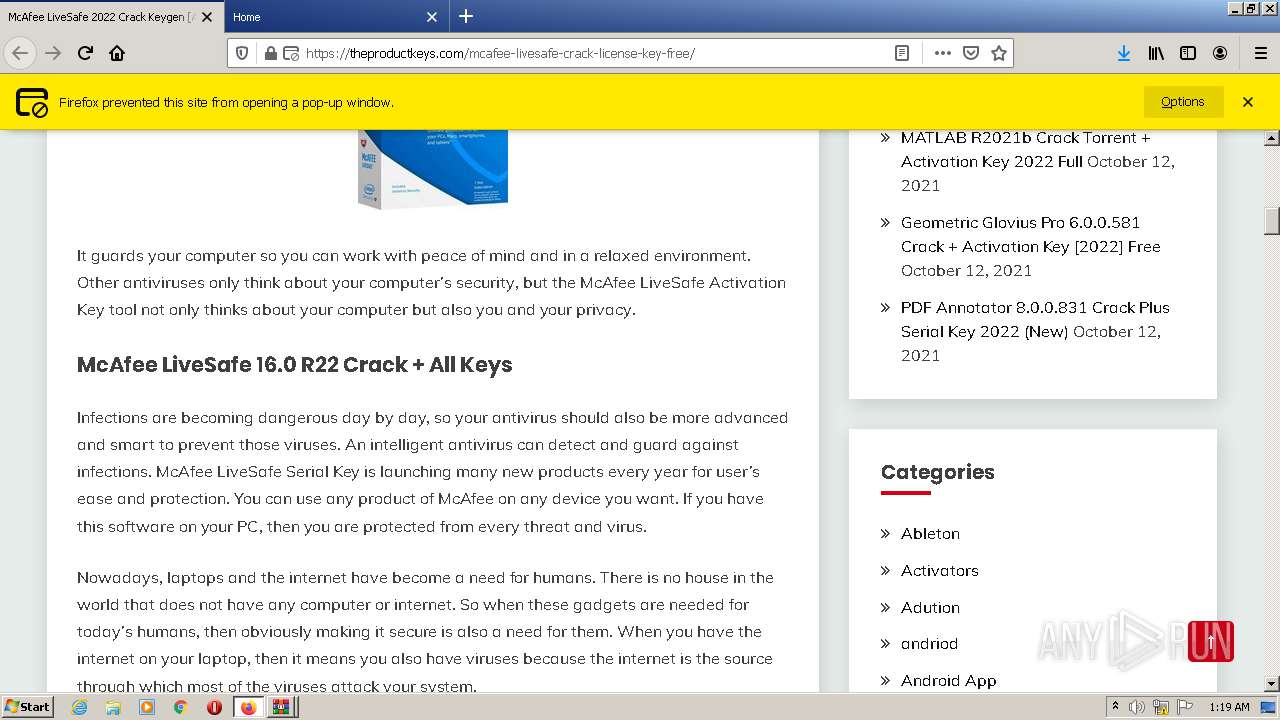The image size is (1280, 720).
Task: Click the 1:19 AM system clock
Action: point(1229,707)
